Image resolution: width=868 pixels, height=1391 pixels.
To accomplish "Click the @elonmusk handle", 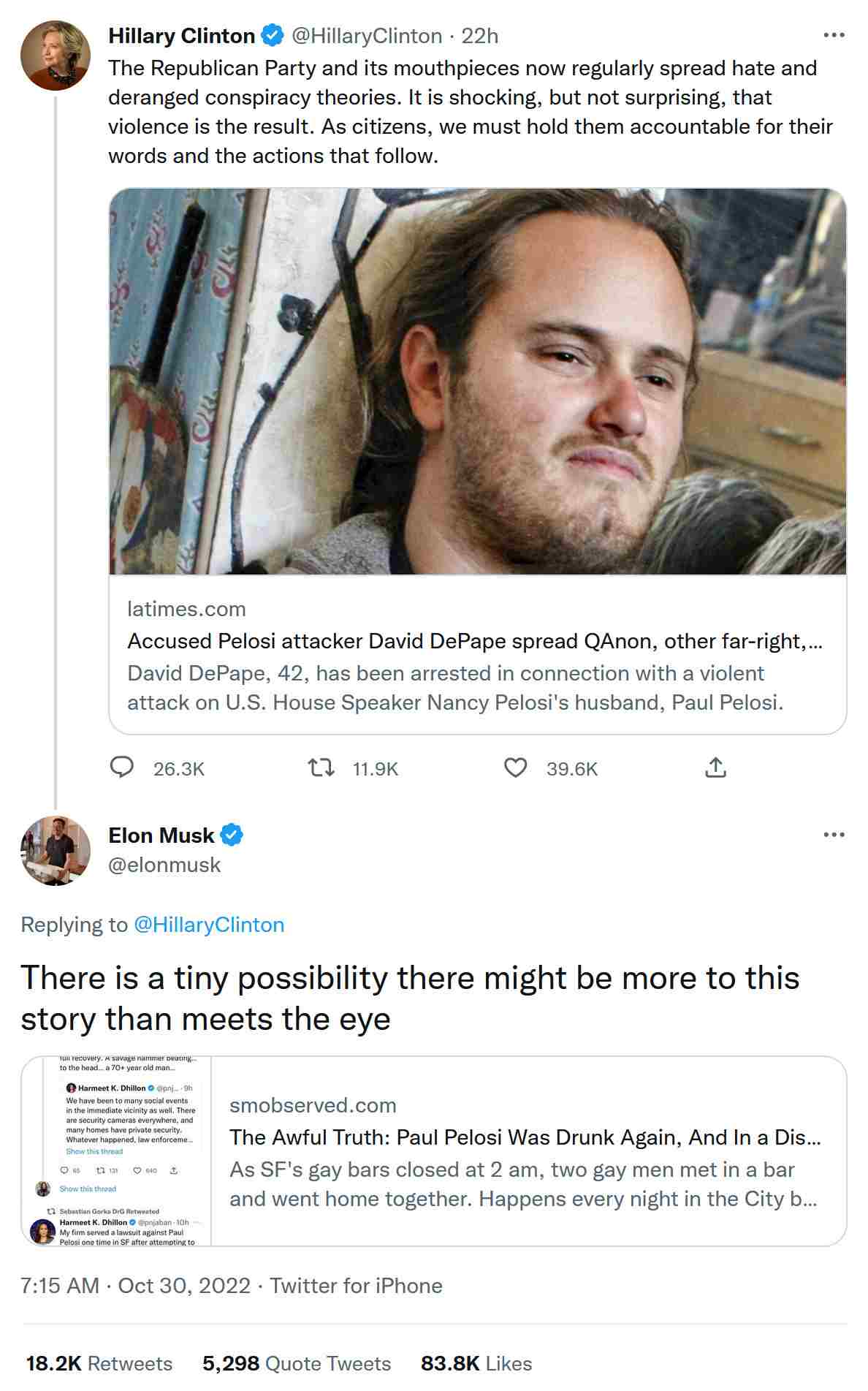I will [x=164, y=865].
